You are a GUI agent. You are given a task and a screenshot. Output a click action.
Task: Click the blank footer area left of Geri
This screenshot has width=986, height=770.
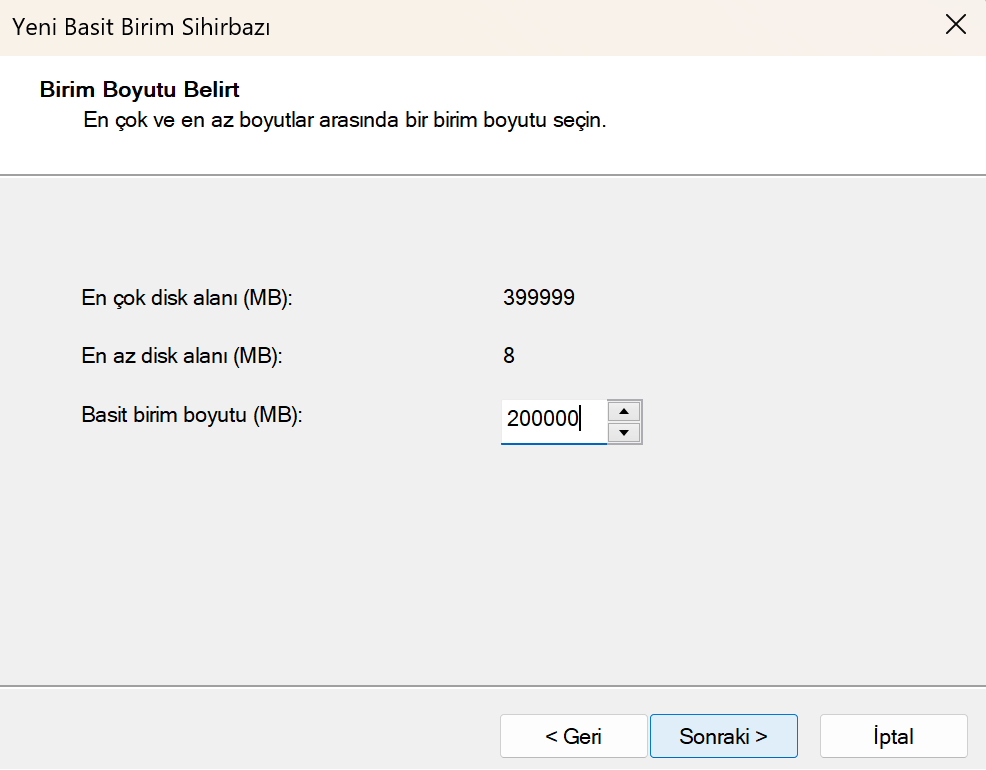pyautogui.click(x=250, y=736)
